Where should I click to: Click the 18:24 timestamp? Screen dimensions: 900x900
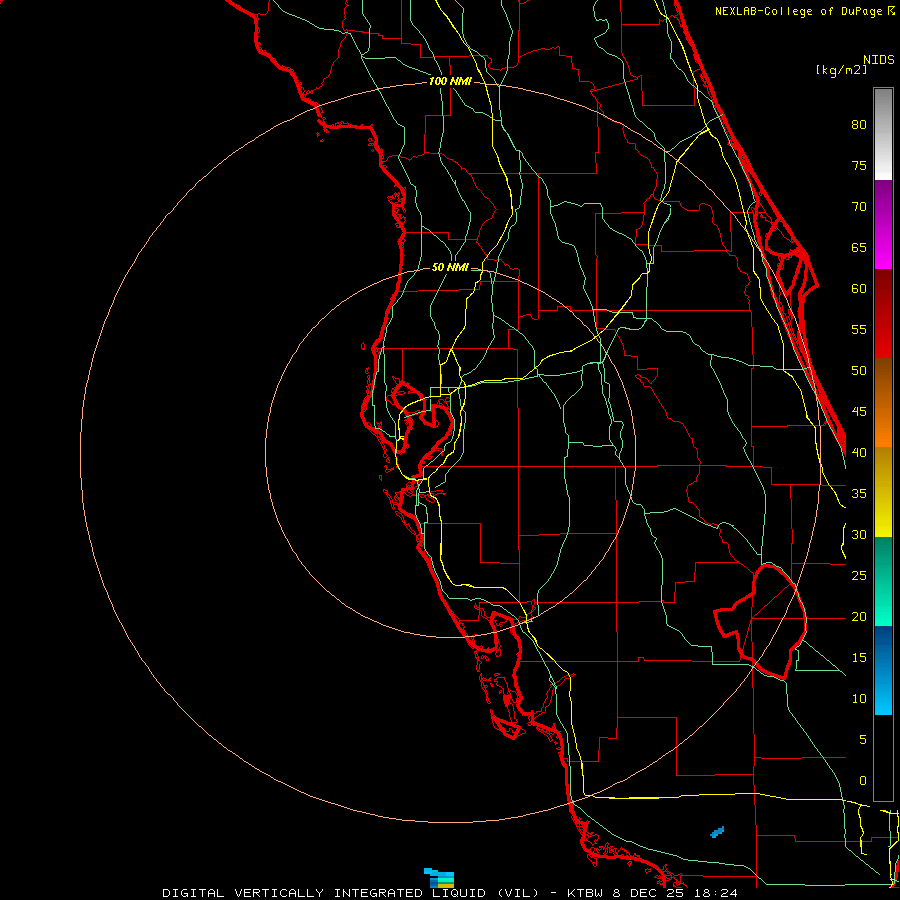717,893
